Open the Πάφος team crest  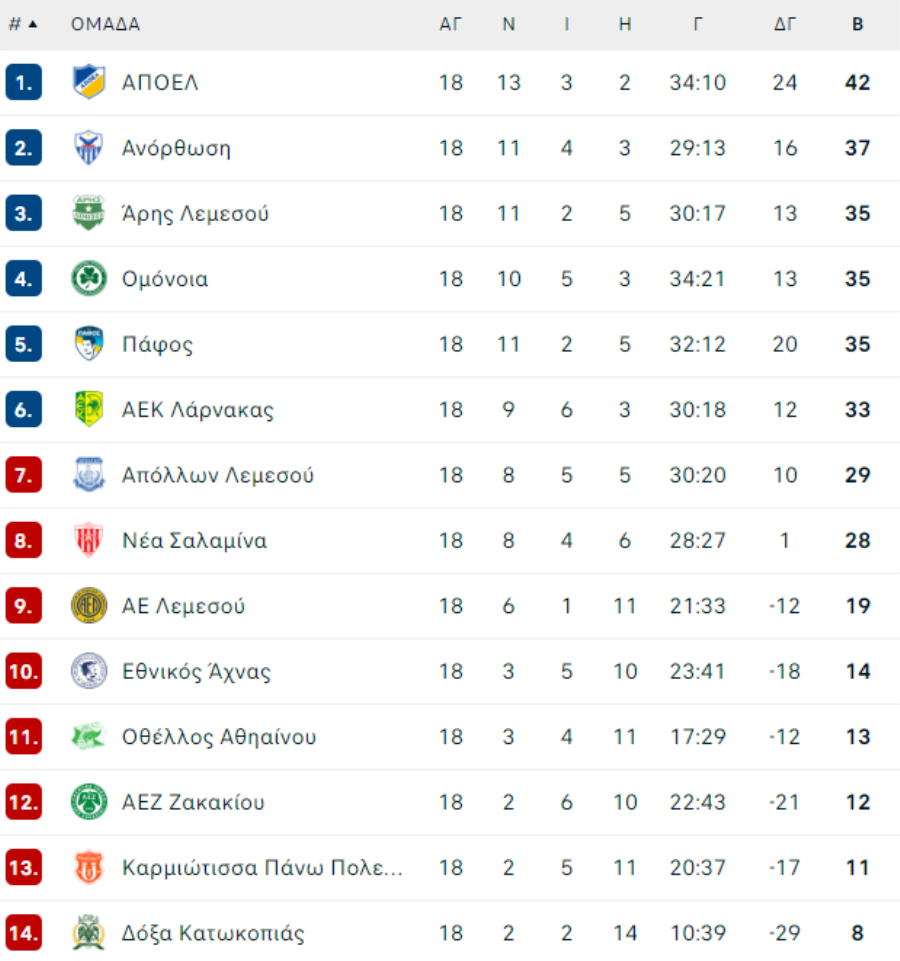89,343
